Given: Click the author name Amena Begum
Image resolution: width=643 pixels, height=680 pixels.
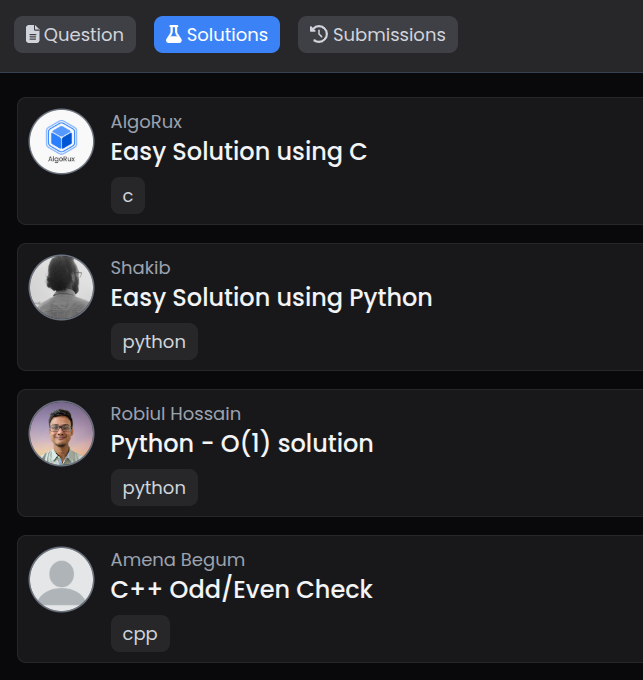Looking at the screenshot, I should click(177, 560).
